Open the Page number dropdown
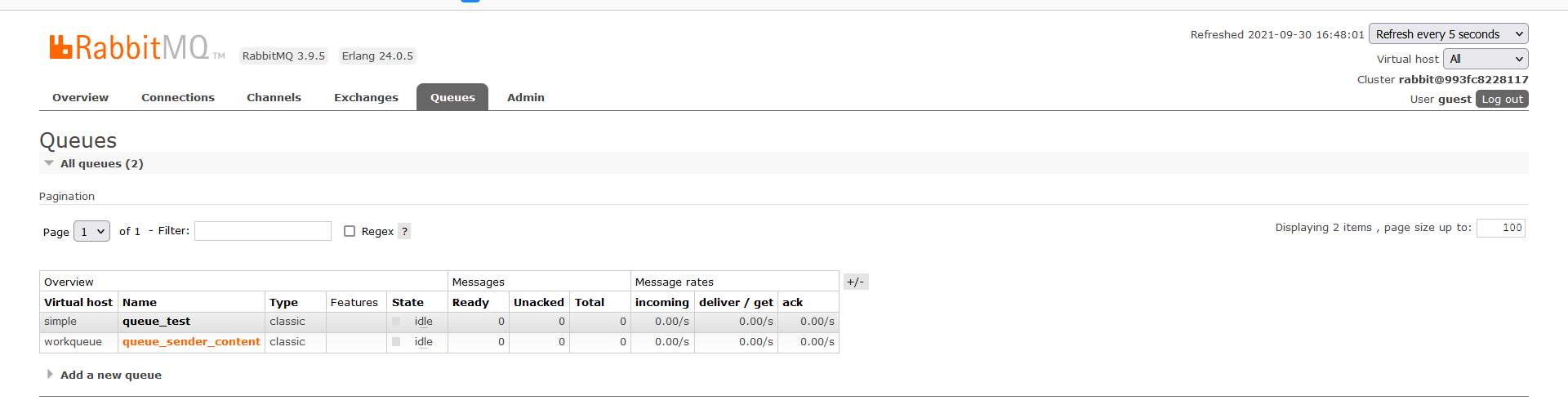Image resolution: width=1568 pixels, height=400 pixels. coord(91,232)
